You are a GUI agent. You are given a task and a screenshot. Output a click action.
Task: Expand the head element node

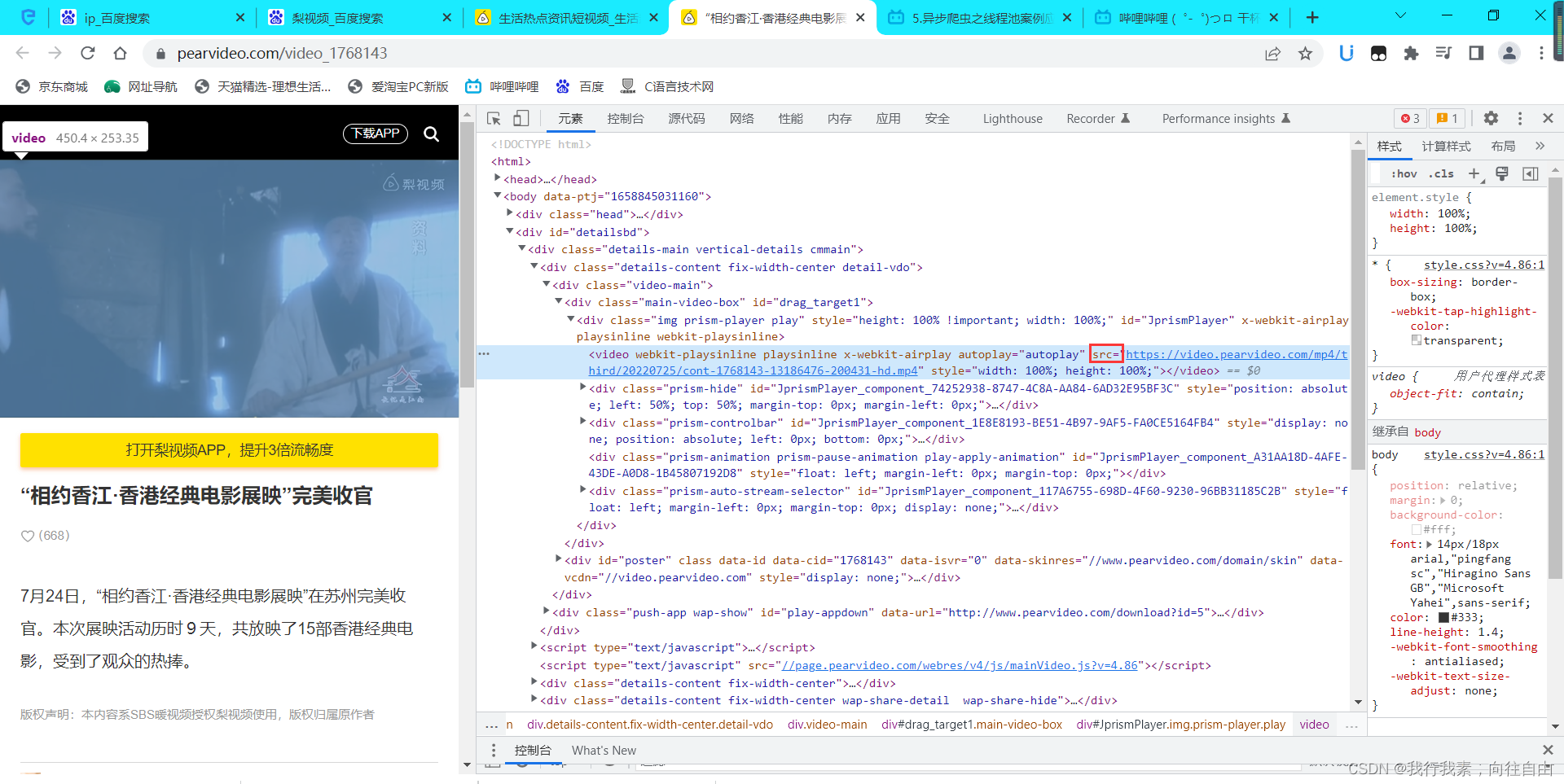tap(497, 179)
